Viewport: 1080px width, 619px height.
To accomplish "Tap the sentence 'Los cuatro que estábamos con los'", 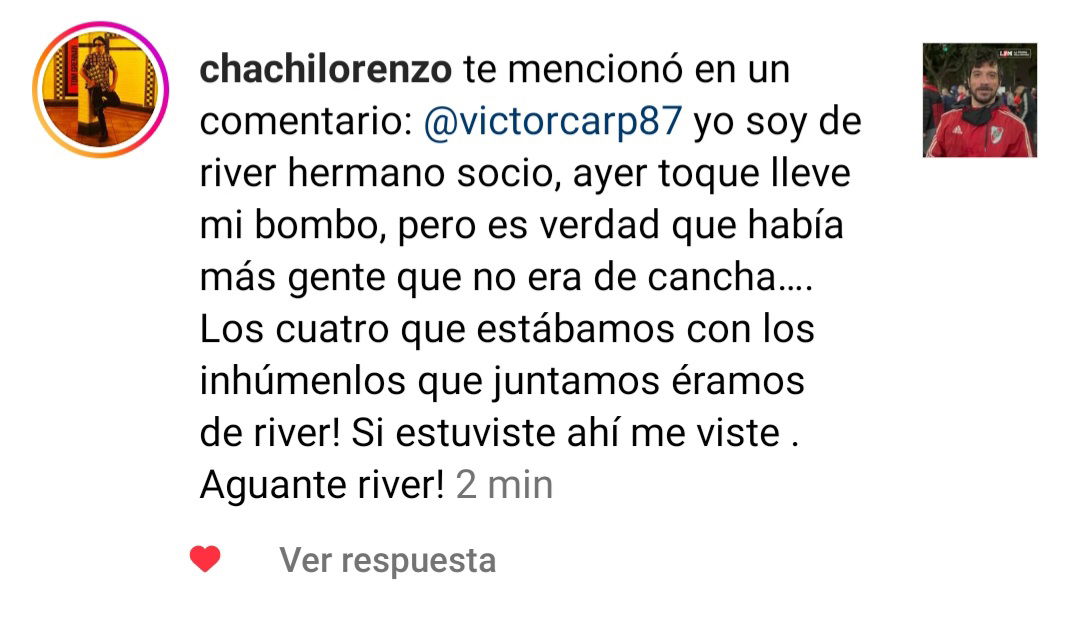I will point(507,329).
